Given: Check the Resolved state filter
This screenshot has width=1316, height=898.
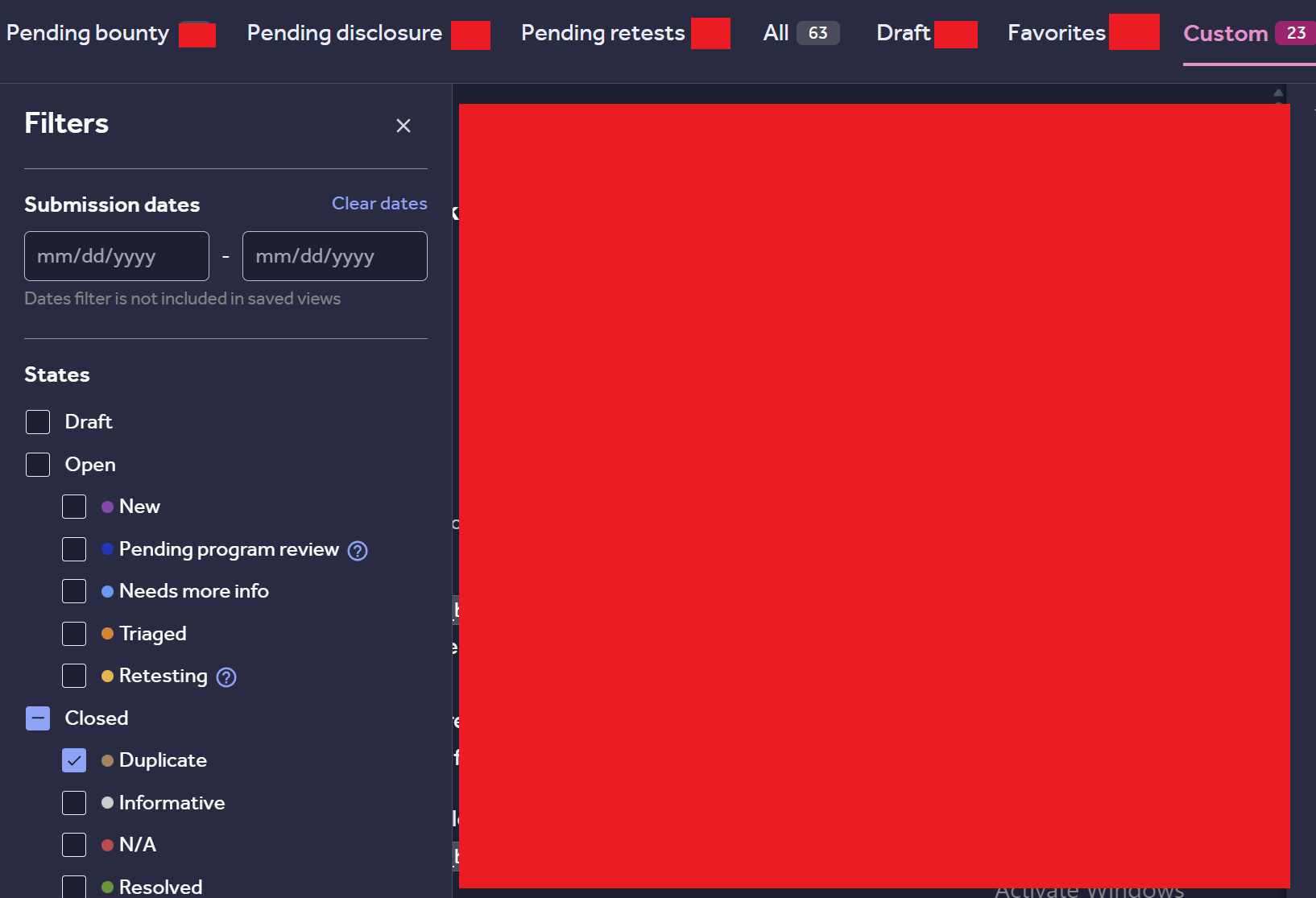Looking at the screenshot, I should click(74, 887).
